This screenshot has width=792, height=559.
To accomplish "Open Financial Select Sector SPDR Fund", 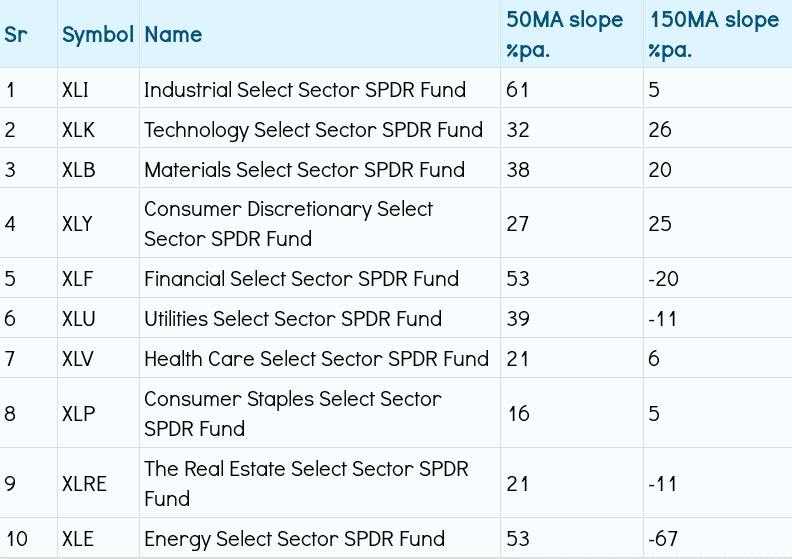I will (301, 279).
